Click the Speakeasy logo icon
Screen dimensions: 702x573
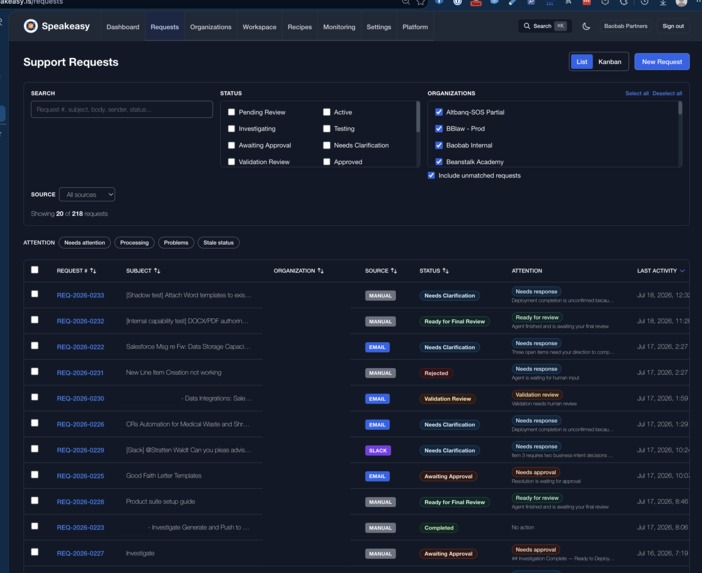(x=30, y=26)
